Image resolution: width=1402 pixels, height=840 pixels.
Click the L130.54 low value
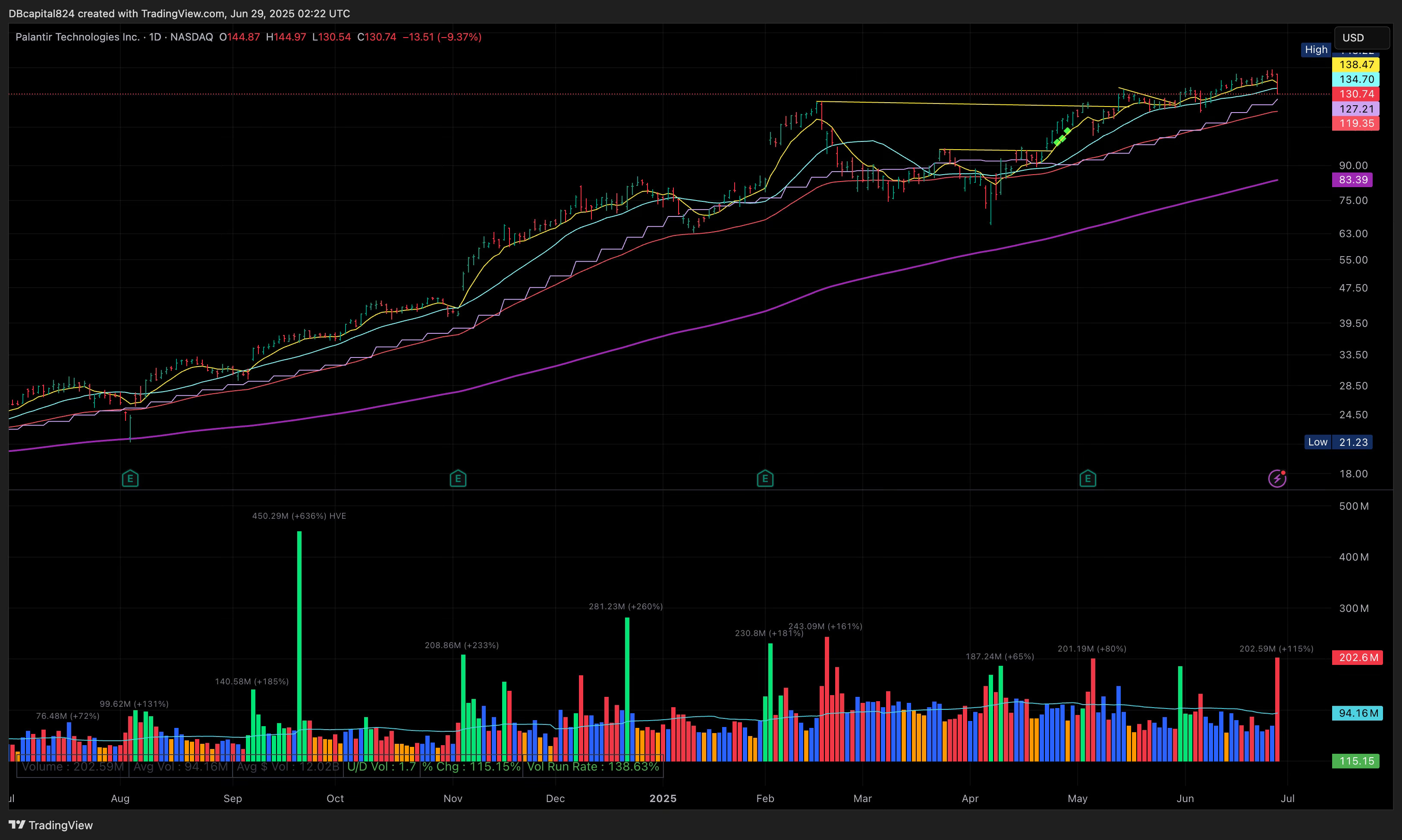coord(332,37)
